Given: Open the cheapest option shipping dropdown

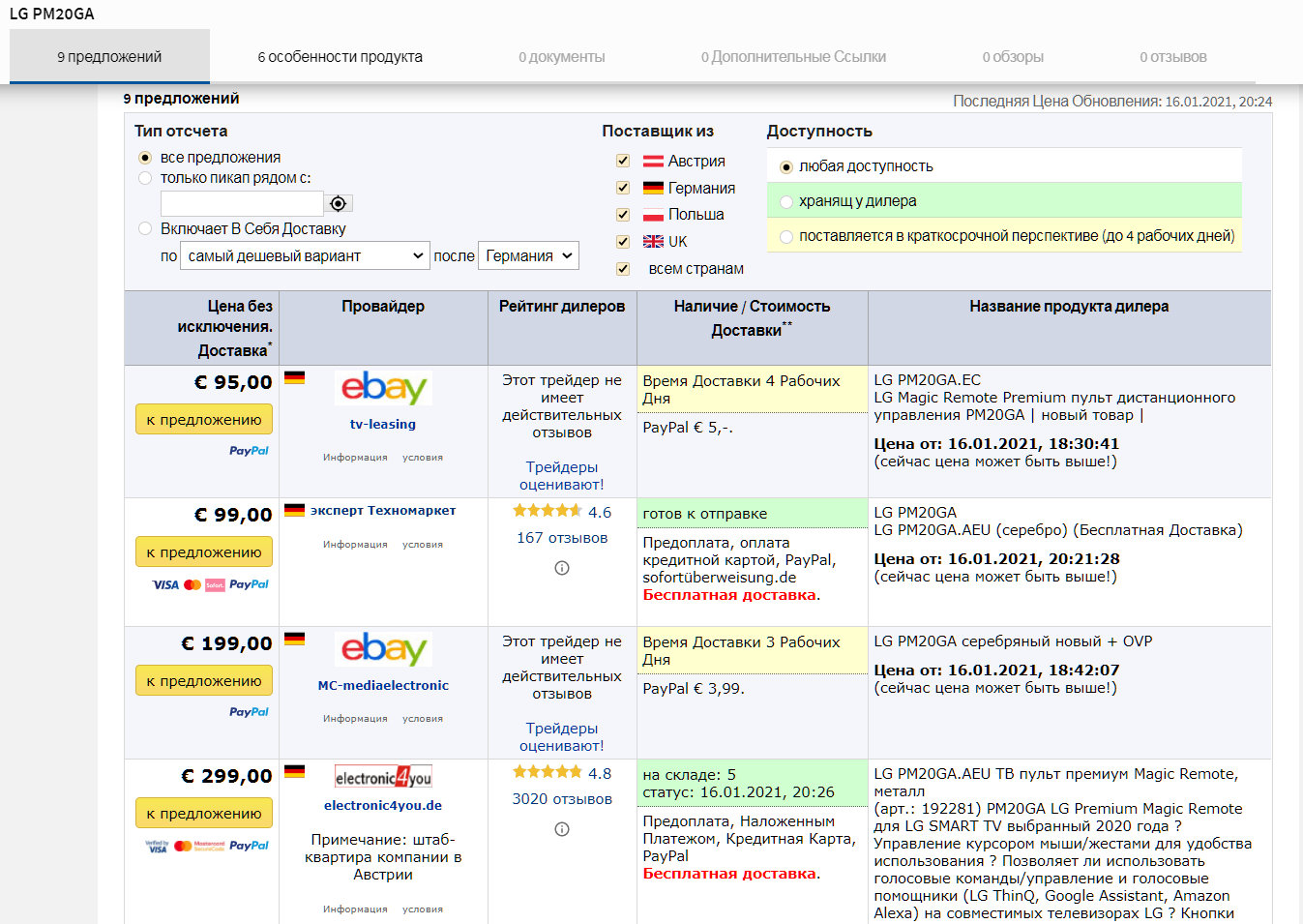Looking at the screenshot, I should (x=304, y=256).
